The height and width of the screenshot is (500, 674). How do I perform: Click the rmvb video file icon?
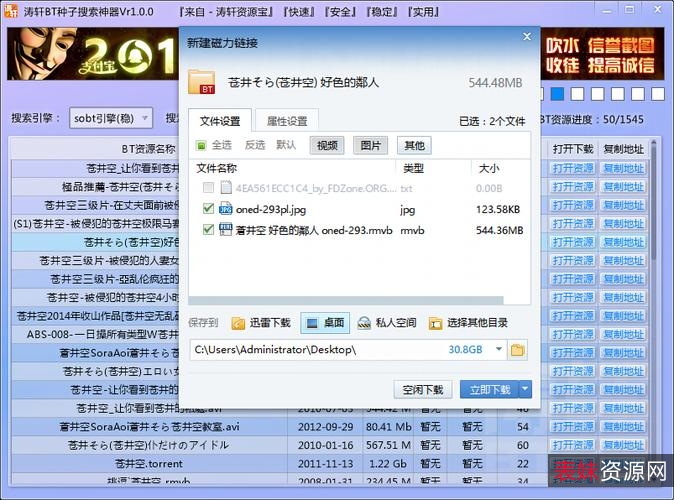point(226,230)
